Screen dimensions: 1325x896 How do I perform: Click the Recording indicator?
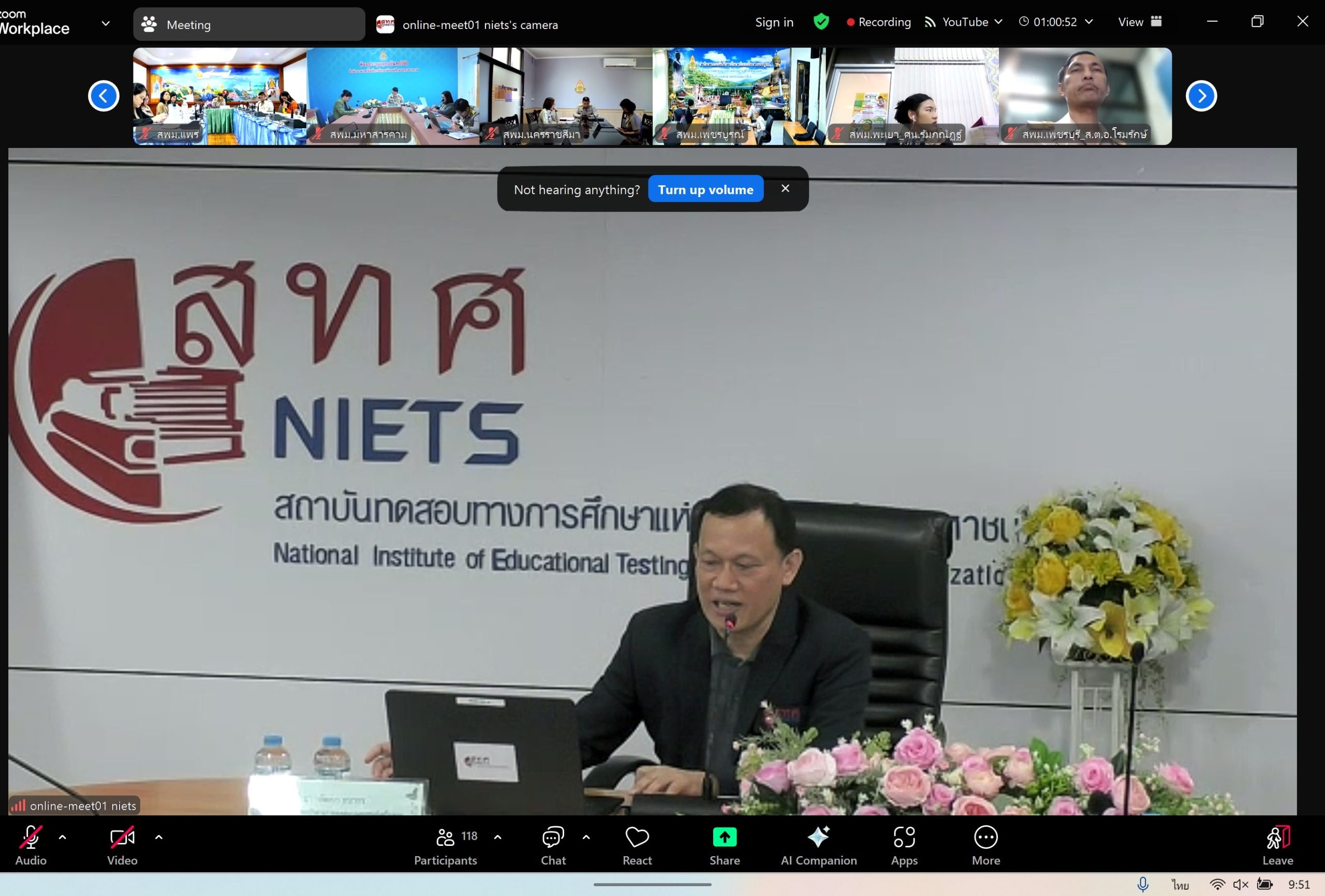point(878,22)
